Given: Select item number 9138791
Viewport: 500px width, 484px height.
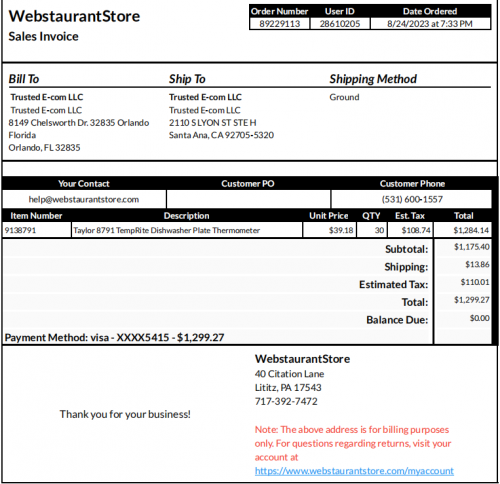Looking at the screenshot, I should point(20,230).
